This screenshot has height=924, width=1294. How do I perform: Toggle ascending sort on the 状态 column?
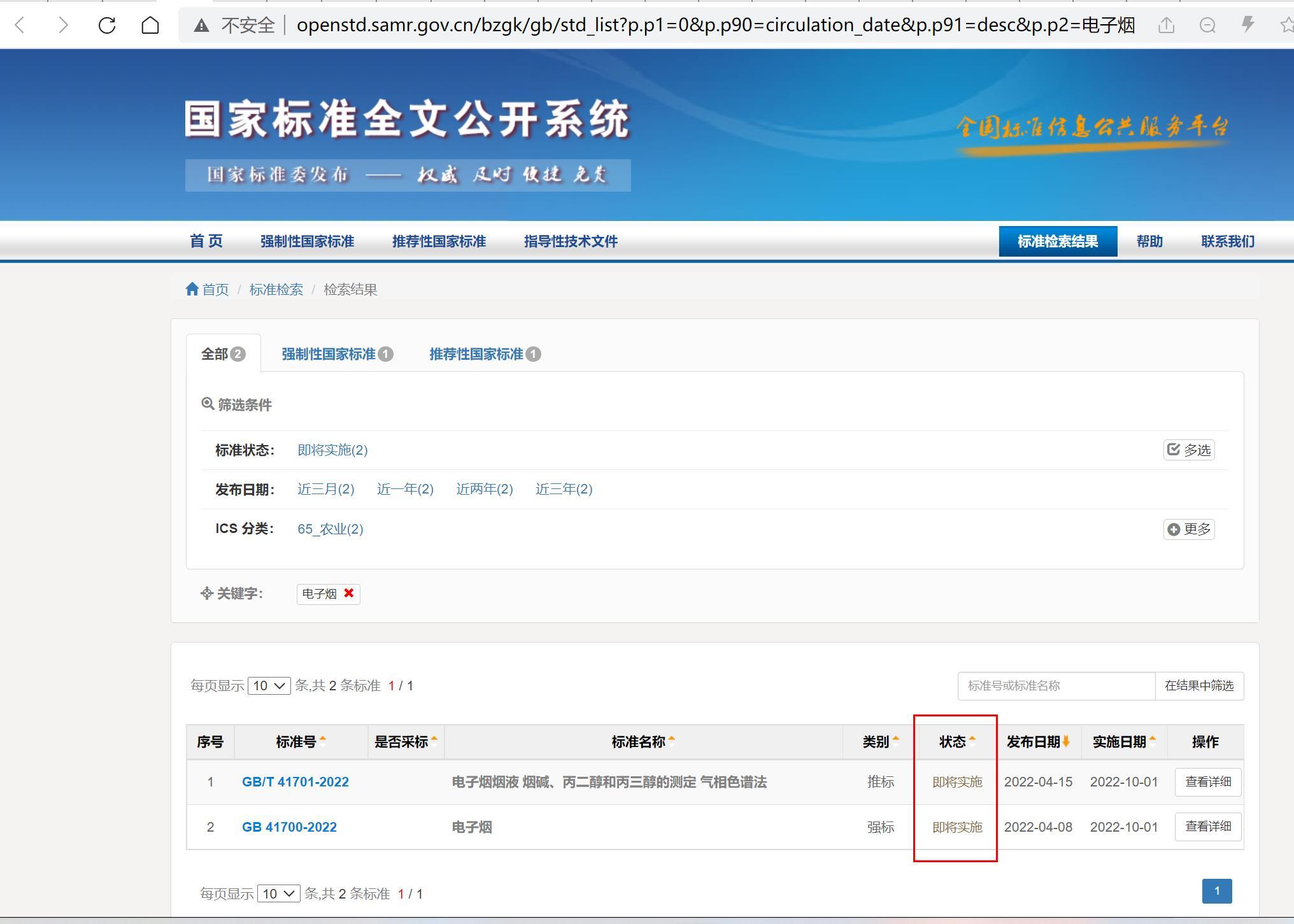pyautogui.click(x=974, y=737)
